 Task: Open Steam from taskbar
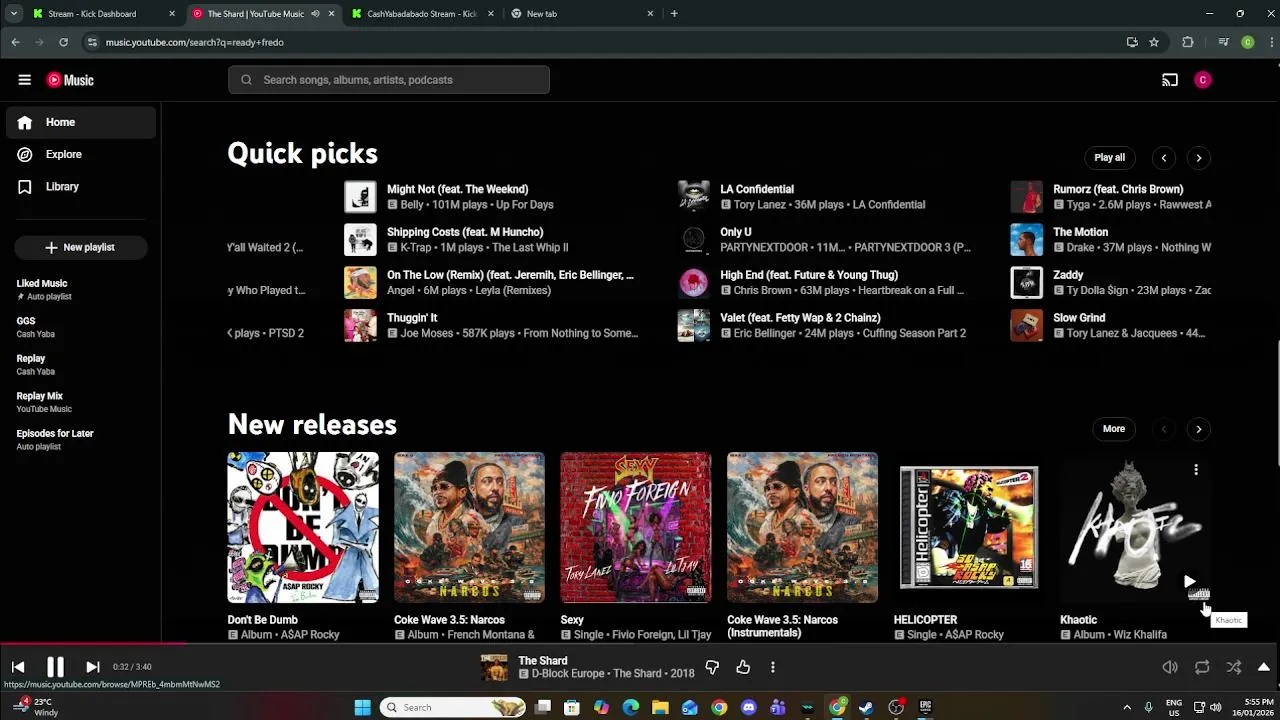[867, 708]
